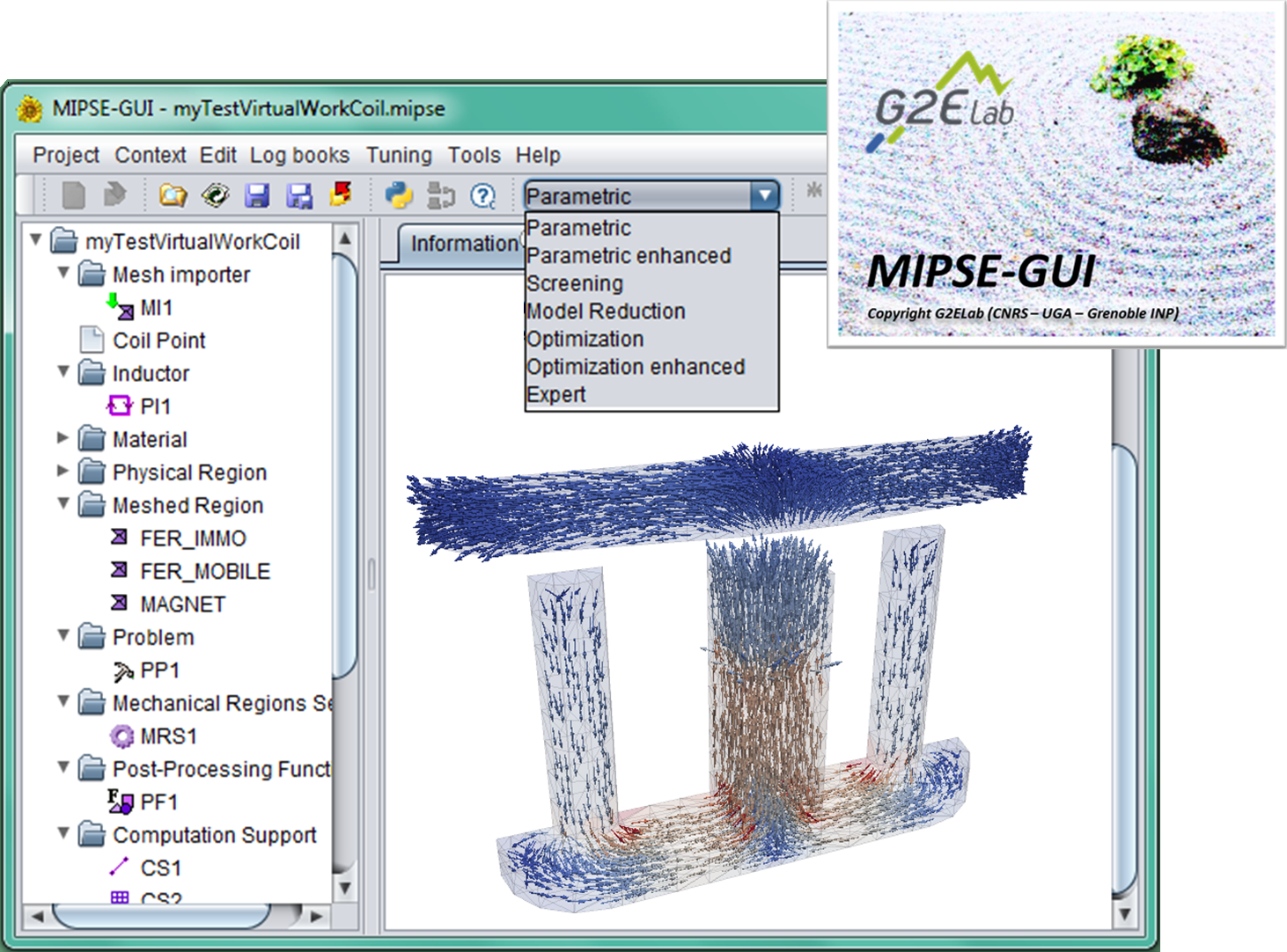Click the tree panel vertical scrollbar thumb
Viewport: 1287px width, 952px height.
(x=345, y=466)
